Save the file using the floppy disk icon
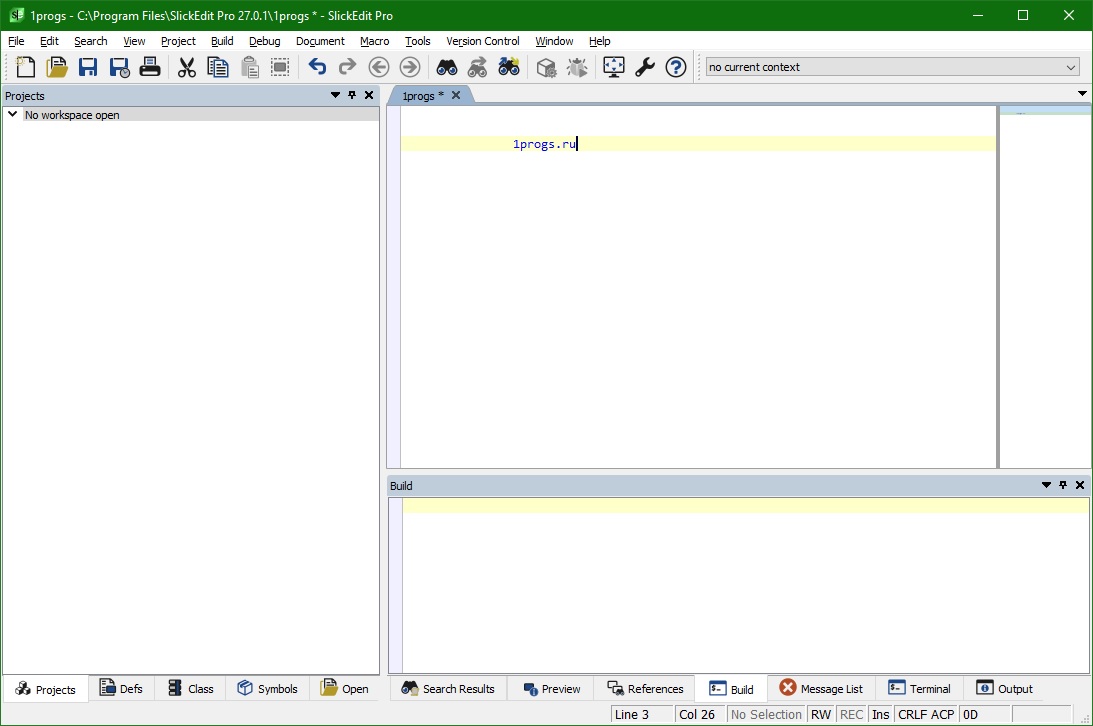This screenshot has height=726, width=1093. click(88, 67)
